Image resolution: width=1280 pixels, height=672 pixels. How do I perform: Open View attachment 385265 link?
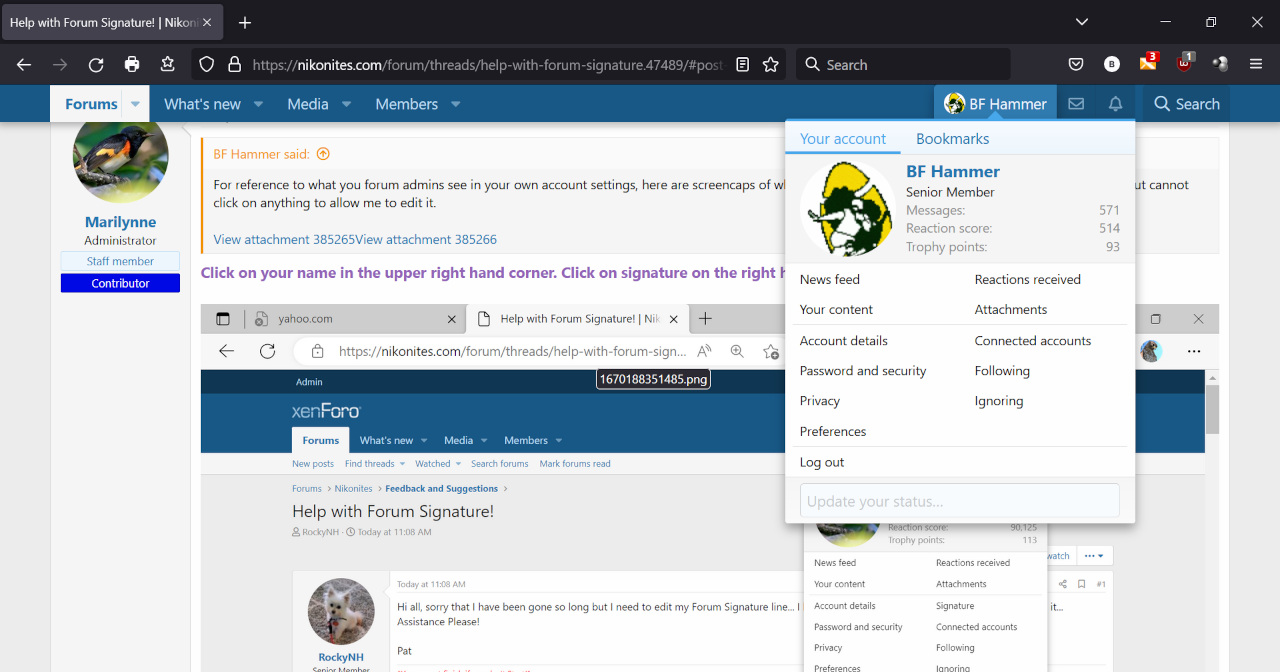[284, 240]
